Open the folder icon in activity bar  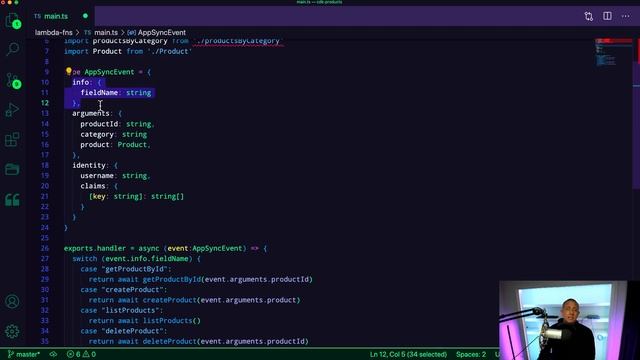tap(12, 169)
